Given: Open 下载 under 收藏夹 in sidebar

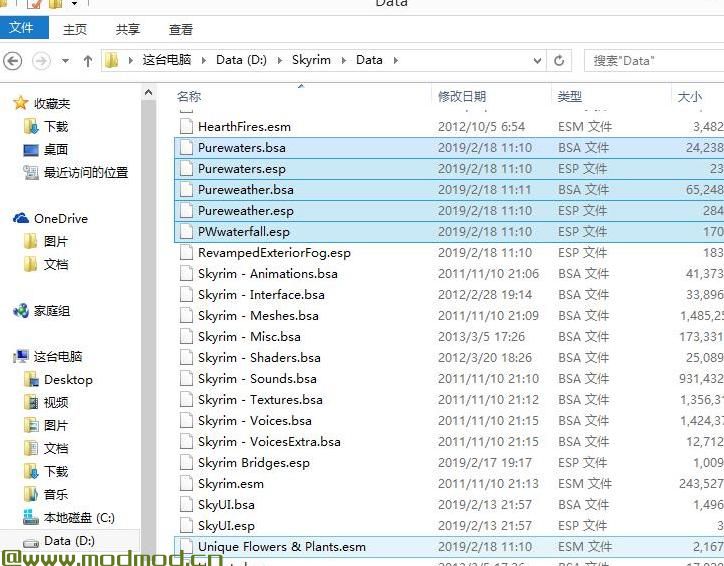Looking at the screenshot, I should 56,126.
